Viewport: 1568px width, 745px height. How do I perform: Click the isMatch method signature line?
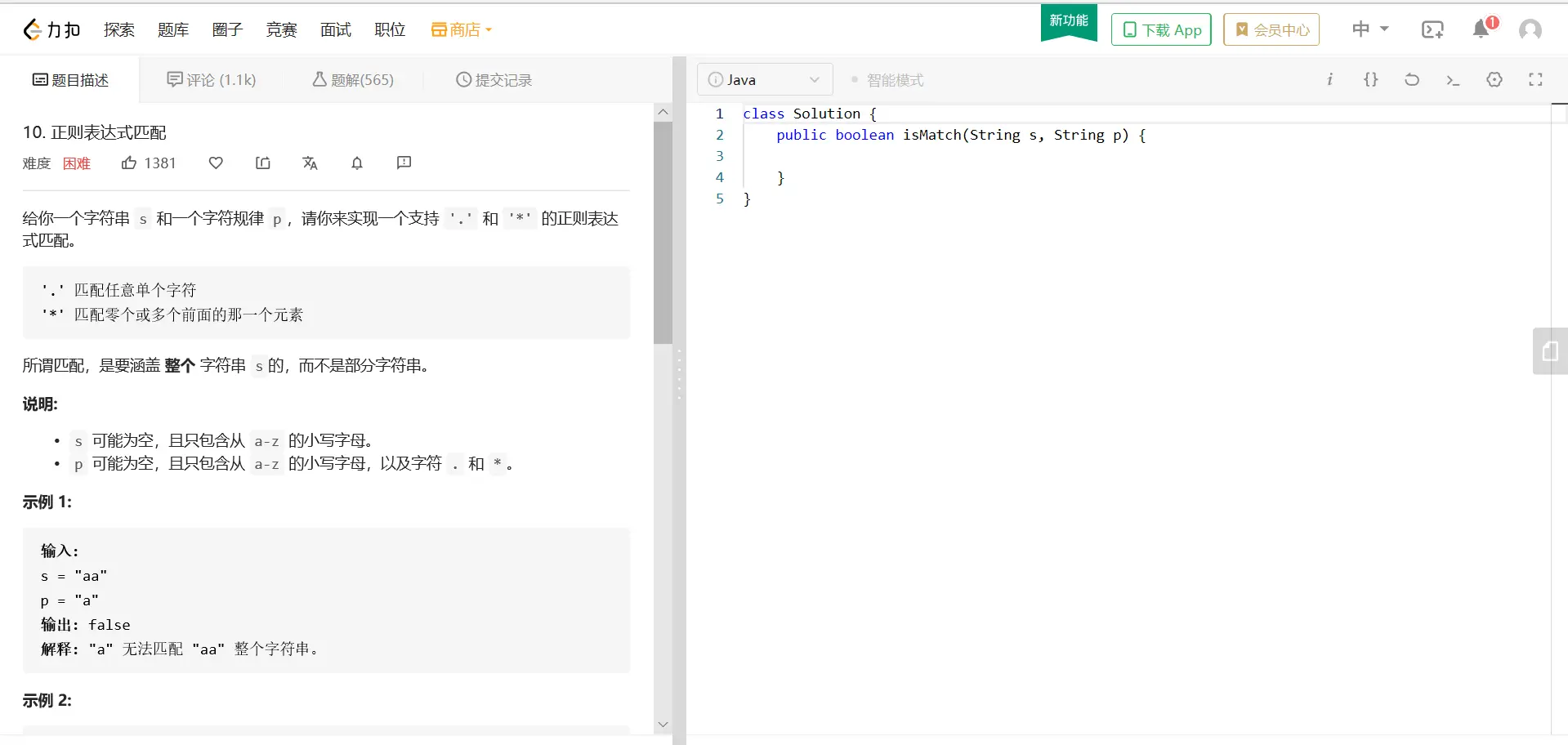[961, 135]
